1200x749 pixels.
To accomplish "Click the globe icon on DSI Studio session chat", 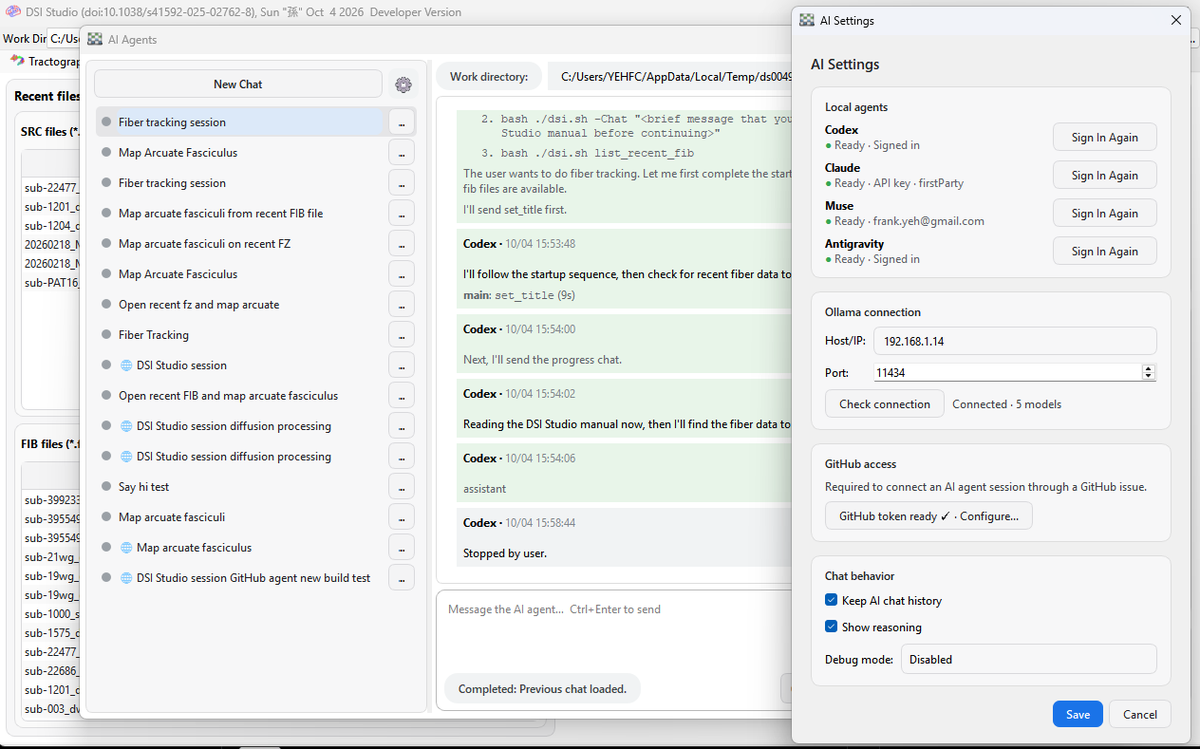I will pos(126,365).
